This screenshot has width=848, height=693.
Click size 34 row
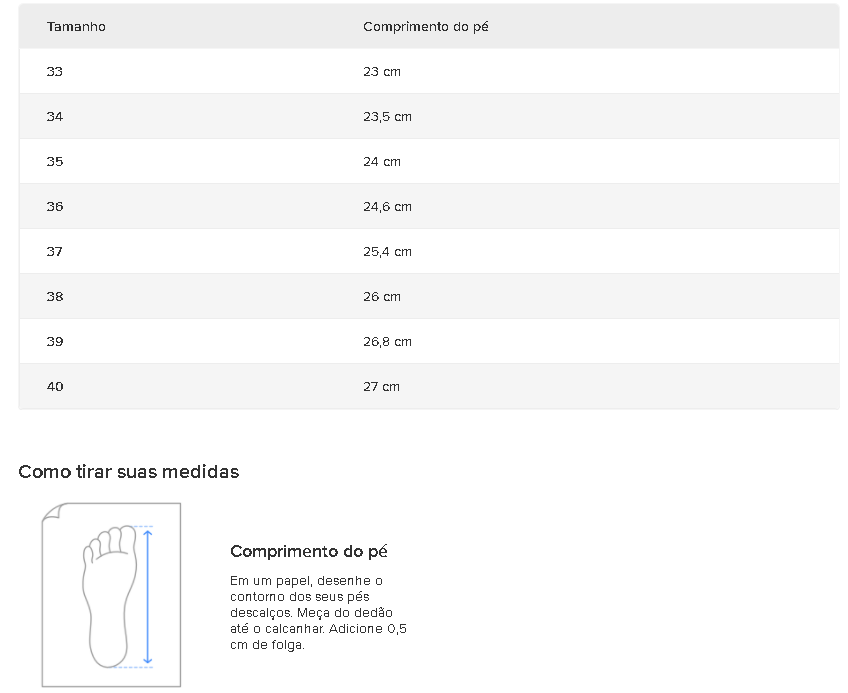click(x=429, y=116)
